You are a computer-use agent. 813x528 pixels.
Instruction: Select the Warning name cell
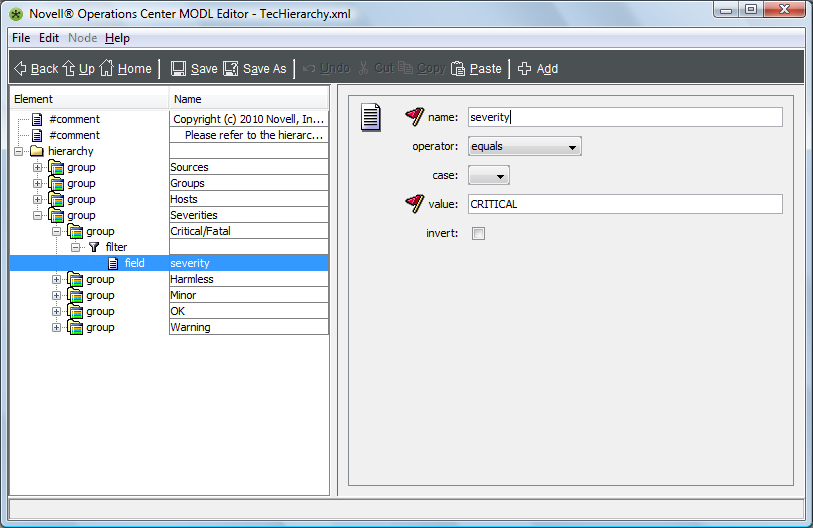tap(249, 327)
